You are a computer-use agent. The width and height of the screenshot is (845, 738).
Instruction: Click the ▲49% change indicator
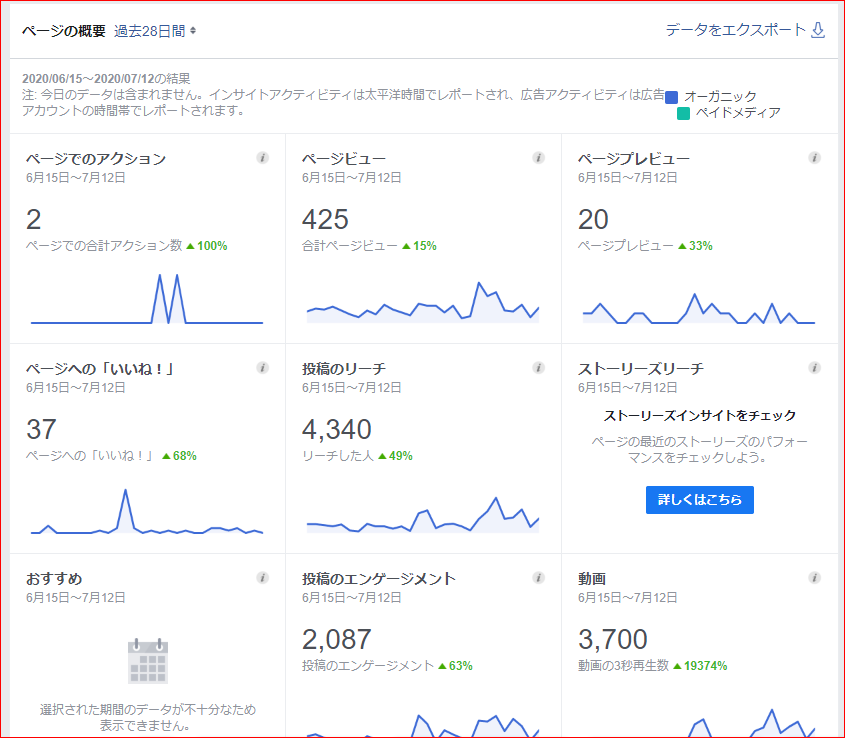pos(396,456)
